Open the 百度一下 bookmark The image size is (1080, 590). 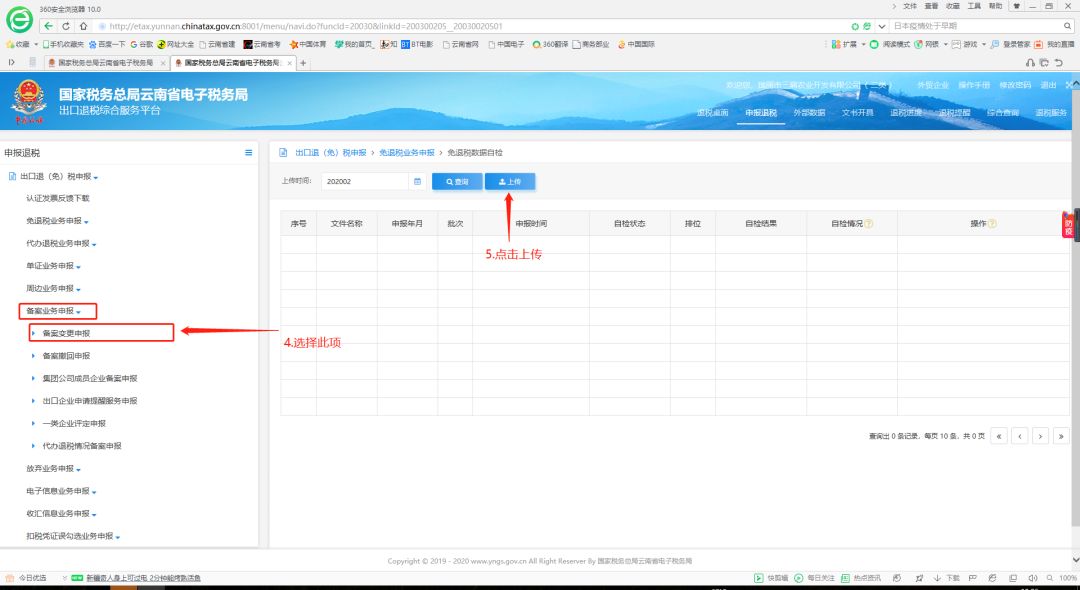[107, 44]
